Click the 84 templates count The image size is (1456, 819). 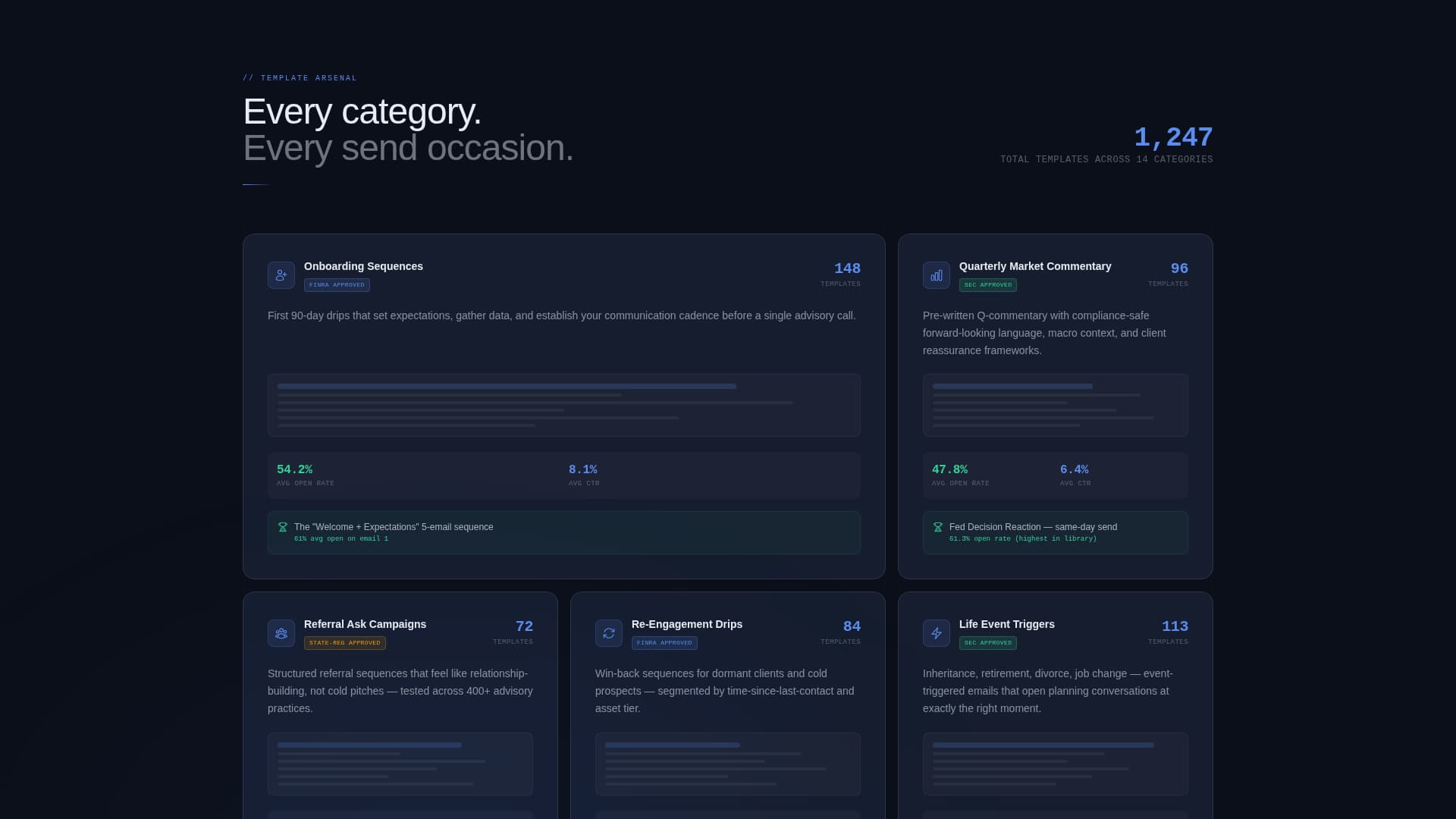tap(852, 626)
